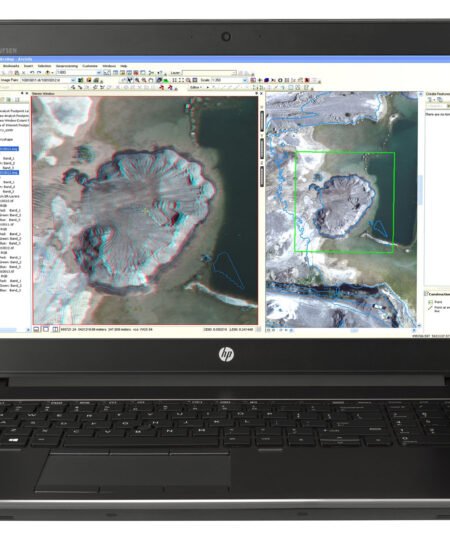Open the Help menu
Viewport: 450px width, 540px height.
pyautogui.click(x=124, y=66)
